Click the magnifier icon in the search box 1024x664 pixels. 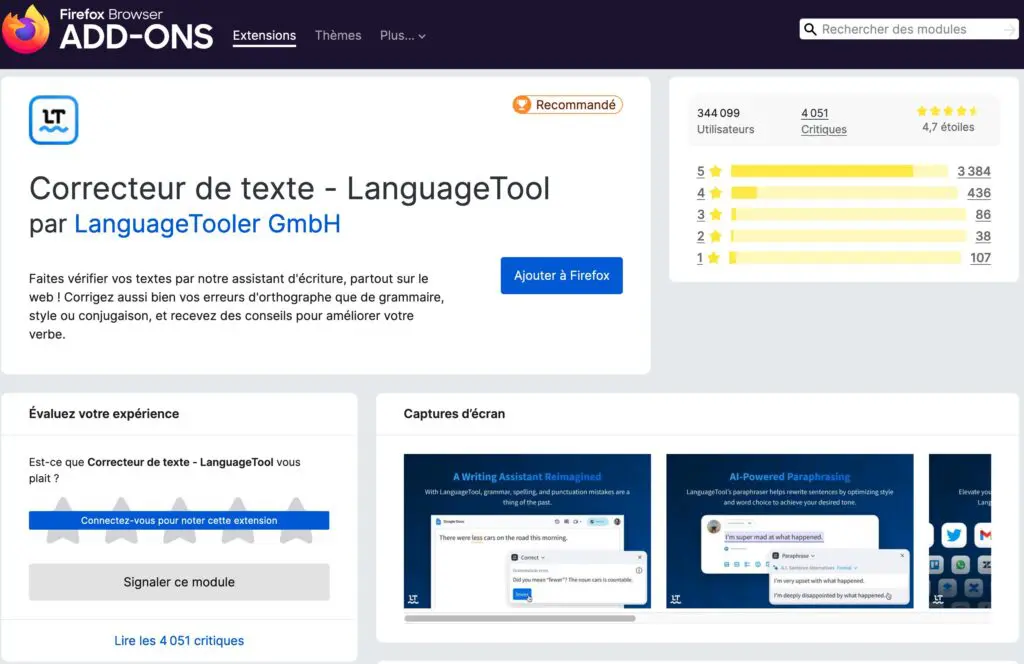pyautogui.click(x=811, y=29)
